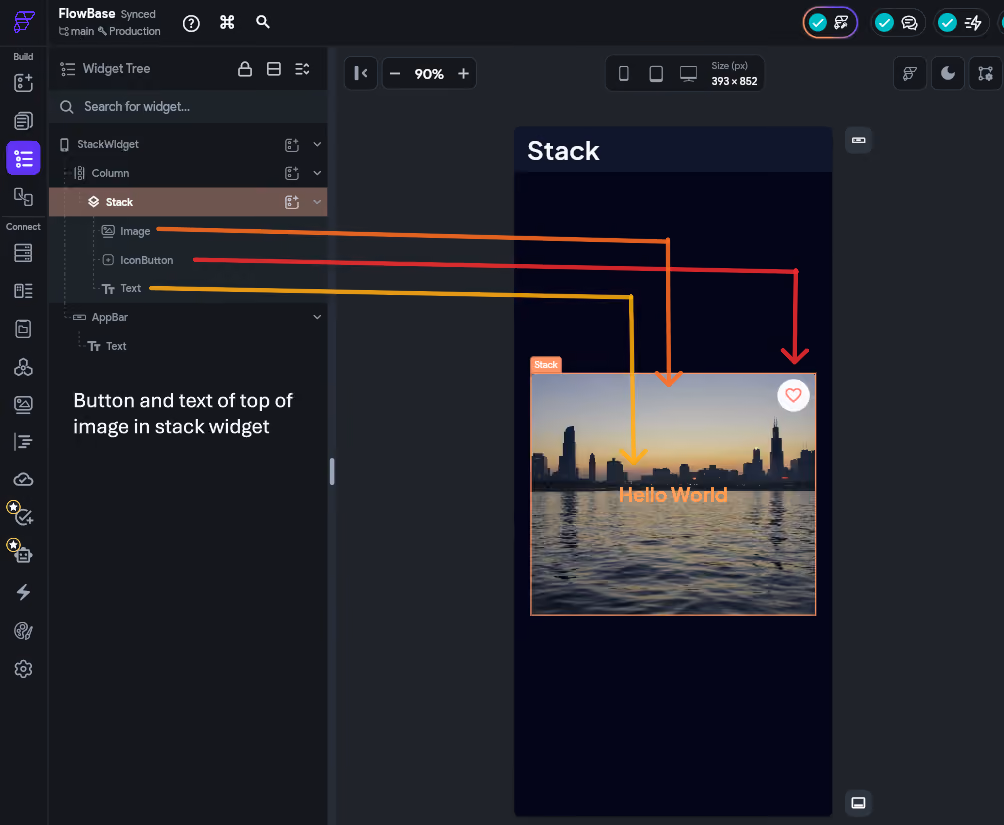Click the search magnifier in top bar
Viewport: 1004px width, 825px height.
[x=263, y=22]
